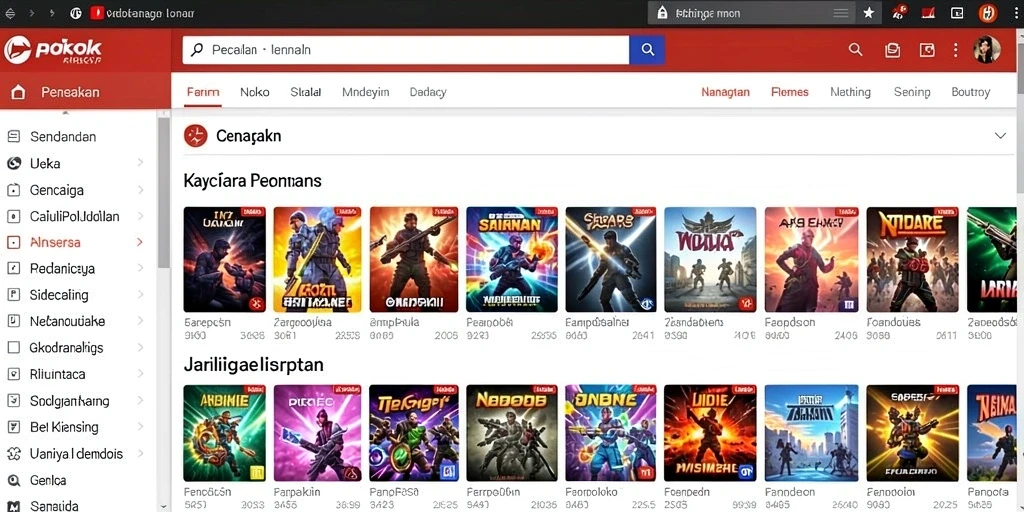Click the red Cenaŗakn section icon
The height and width of the screenshot is (512, 1024).
coord(196,136)
